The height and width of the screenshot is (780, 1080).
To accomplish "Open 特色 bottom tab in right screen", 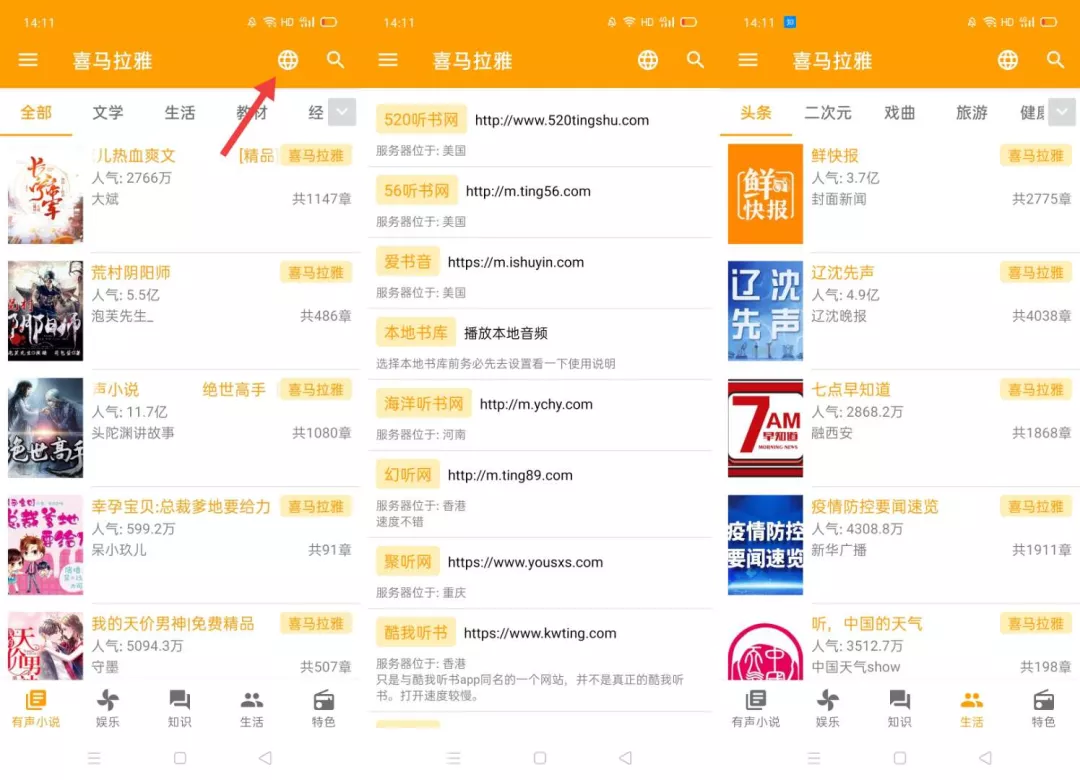I will pos(1043,709).
